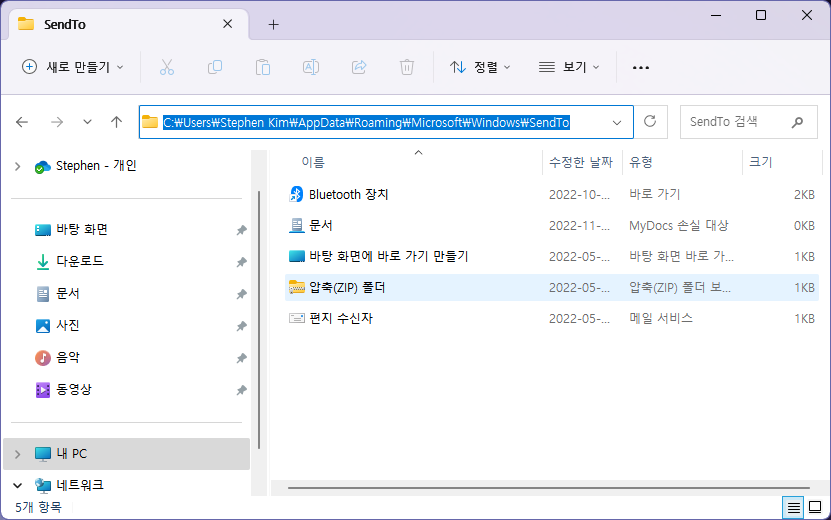
Task: Click the address bar path field
Action: [x=386, y=122]
